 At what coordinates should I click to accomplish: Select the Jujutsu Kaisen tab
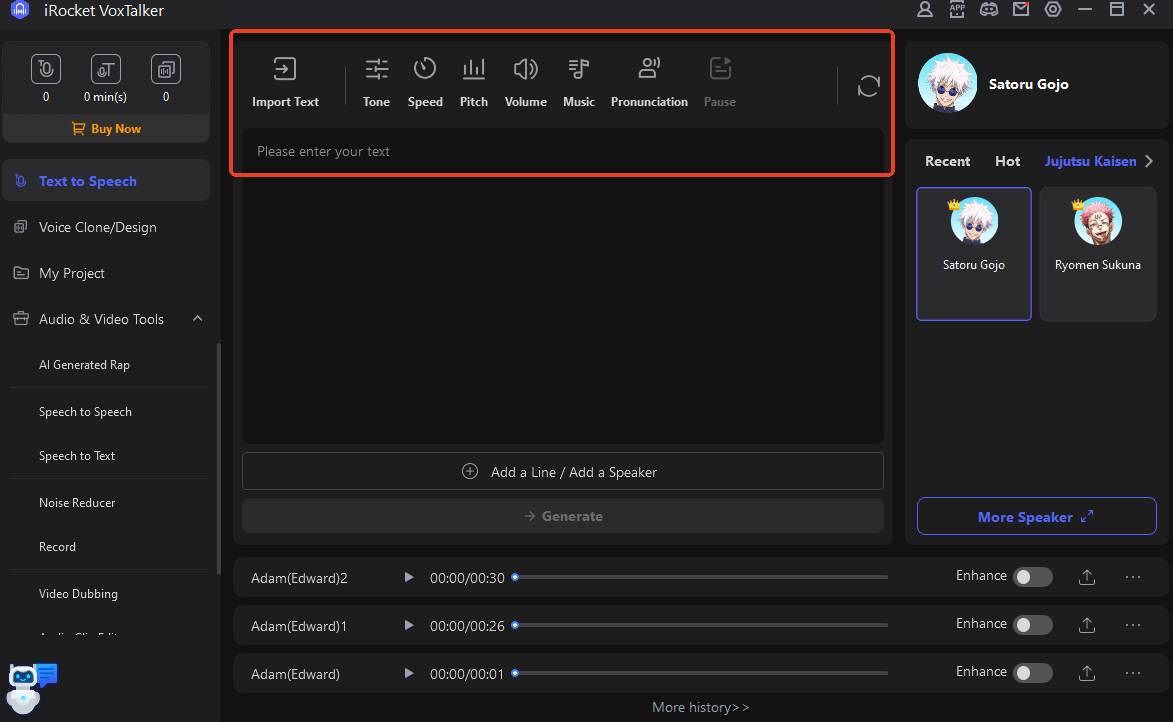[1090, 161]
